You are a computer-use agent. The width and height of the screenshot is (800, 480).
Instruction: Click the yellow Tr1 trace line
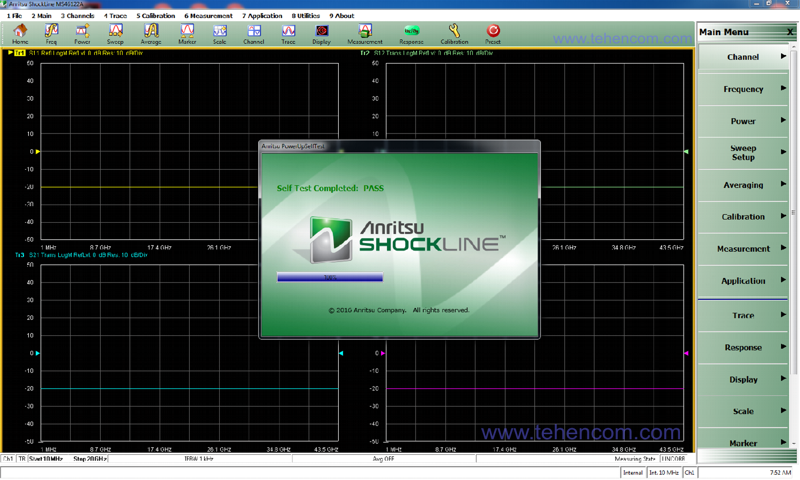pos(149,187)
